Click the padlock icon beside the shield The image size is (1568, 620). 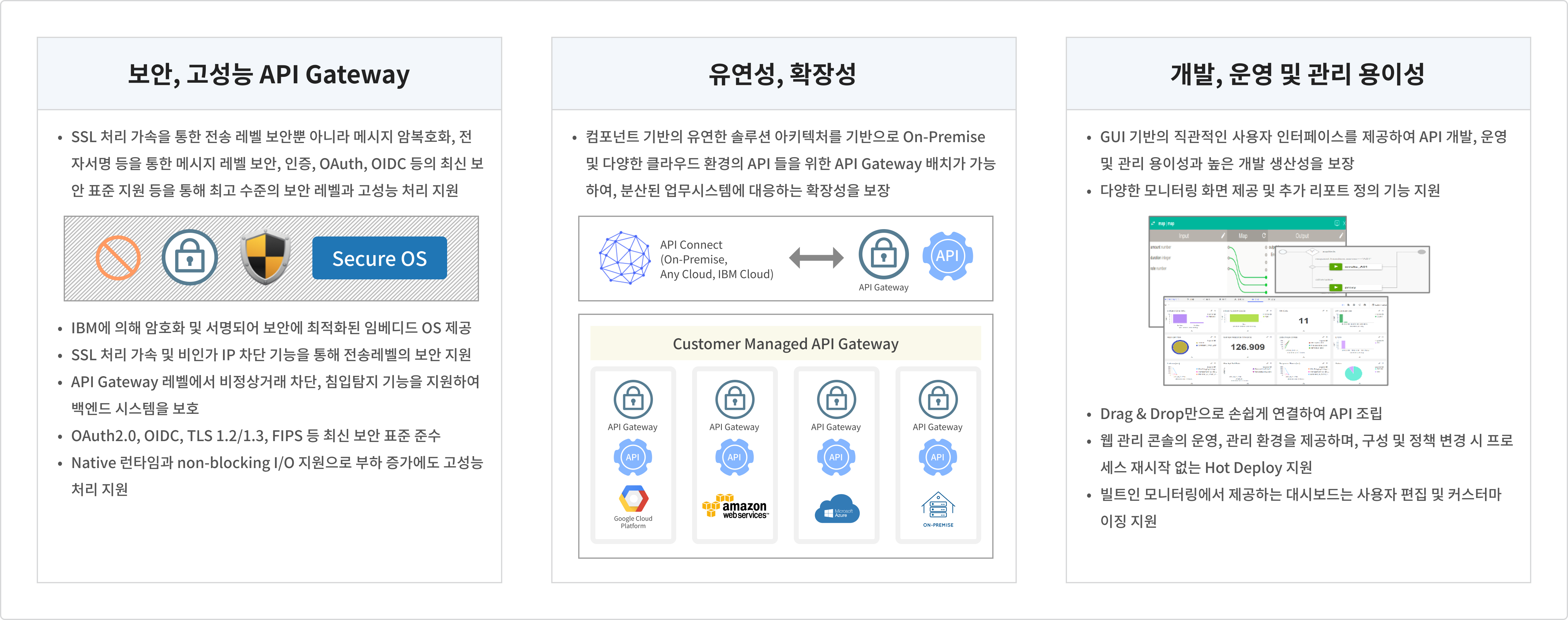(x=189, y=258)
